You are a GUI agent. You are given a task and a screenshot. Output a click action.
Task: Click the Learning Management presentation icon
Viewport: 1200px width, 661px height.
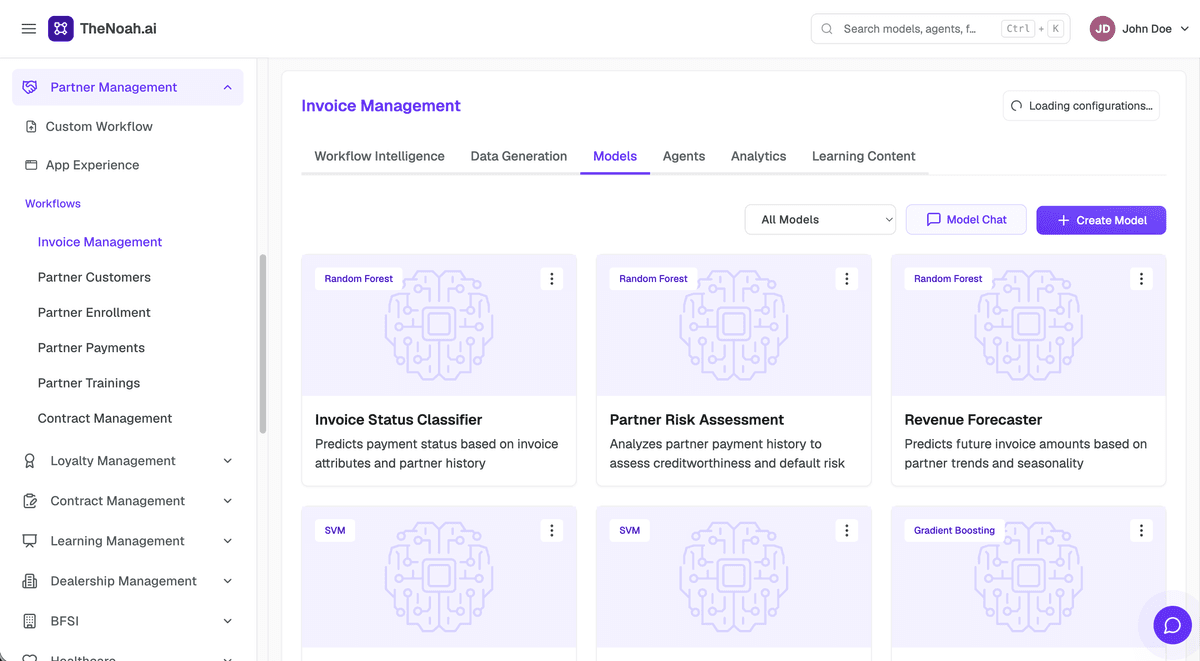[30, 541]
